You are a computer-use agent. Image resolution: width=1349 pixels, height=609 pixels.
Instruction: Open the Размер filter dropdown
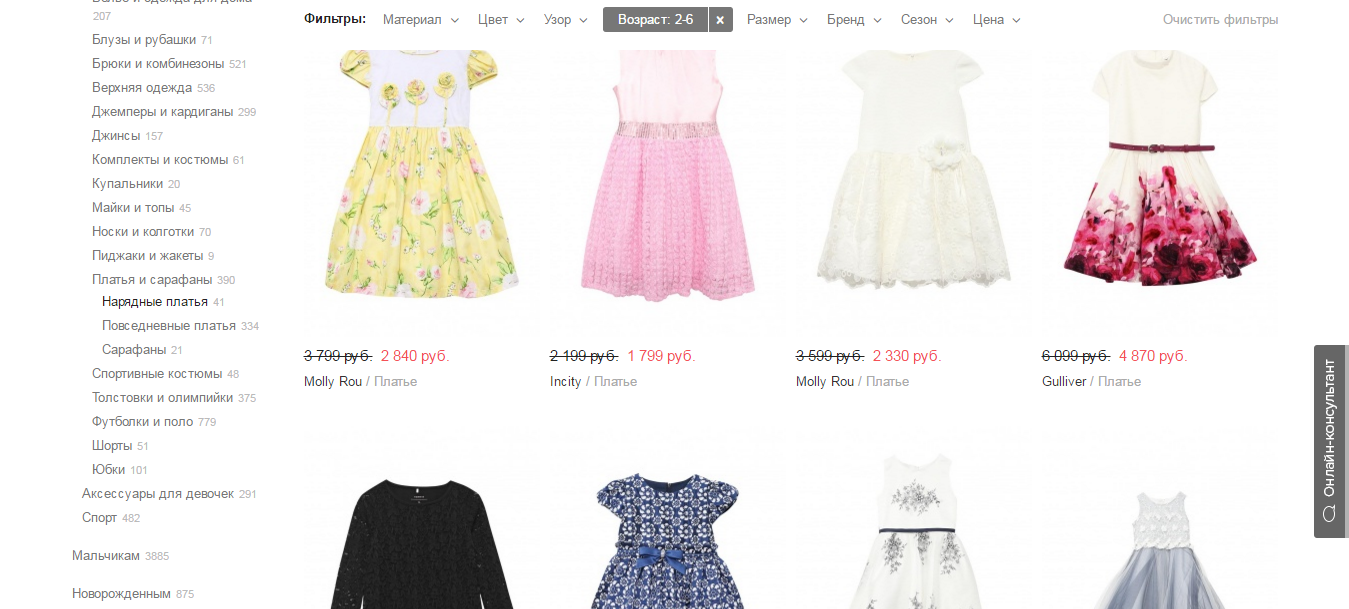(x=777, y=20)
